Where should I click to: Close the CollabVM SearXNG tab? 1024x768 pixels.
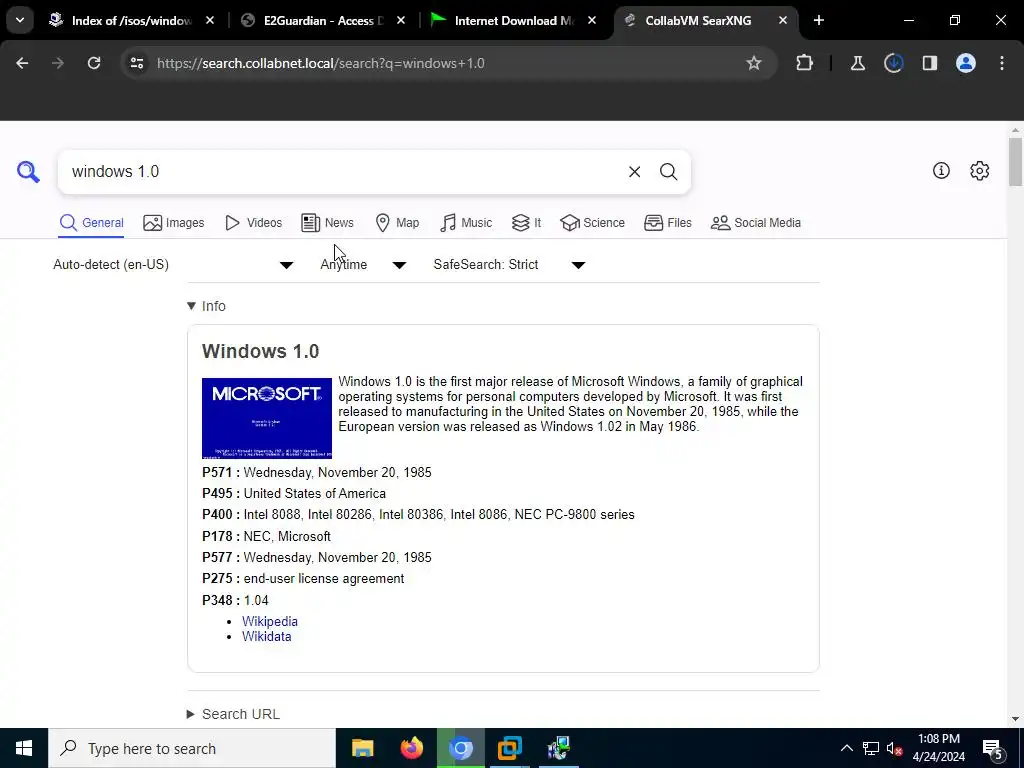pyautogui.click(x=782, y=20)
